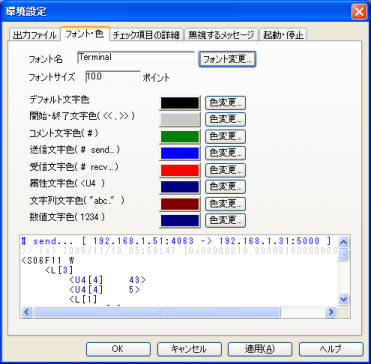Change color for デフォルト文字色
The height and width of the screenshot is (364, 371).
click(x=225, y=103)
